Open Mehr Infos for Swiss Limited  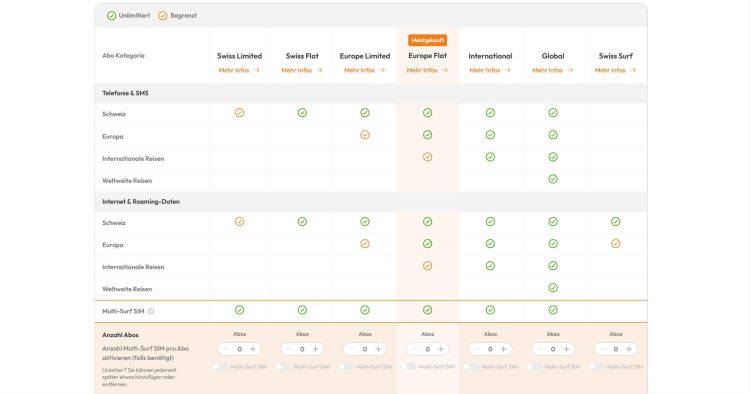(x=239, y=70)
